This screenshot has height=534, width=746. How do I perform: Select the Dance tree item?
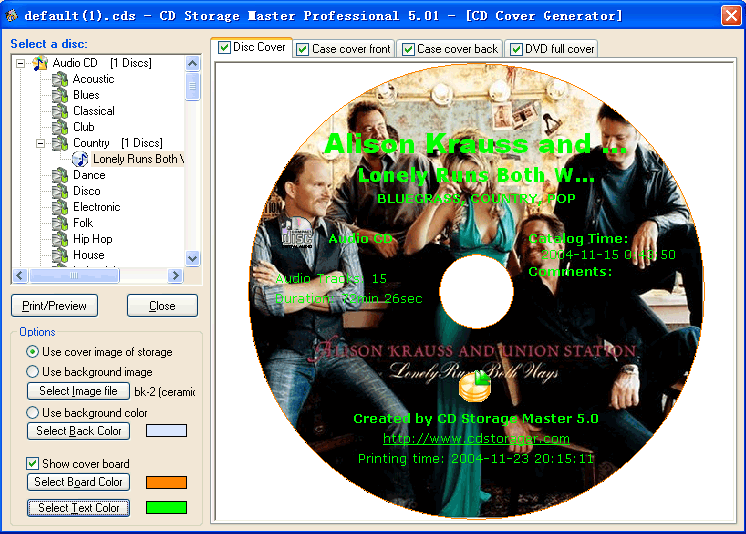pyautogui.click(x=89, y=175)
